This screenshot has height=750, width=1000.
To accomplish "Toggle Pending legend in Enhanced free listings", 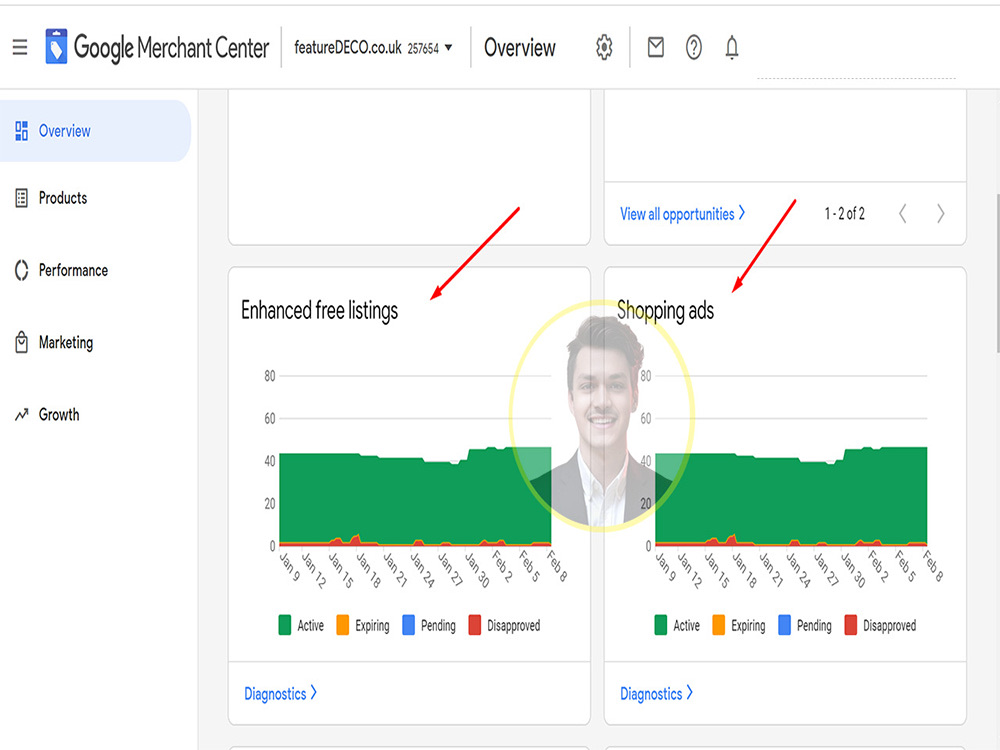I will point(429,626).
